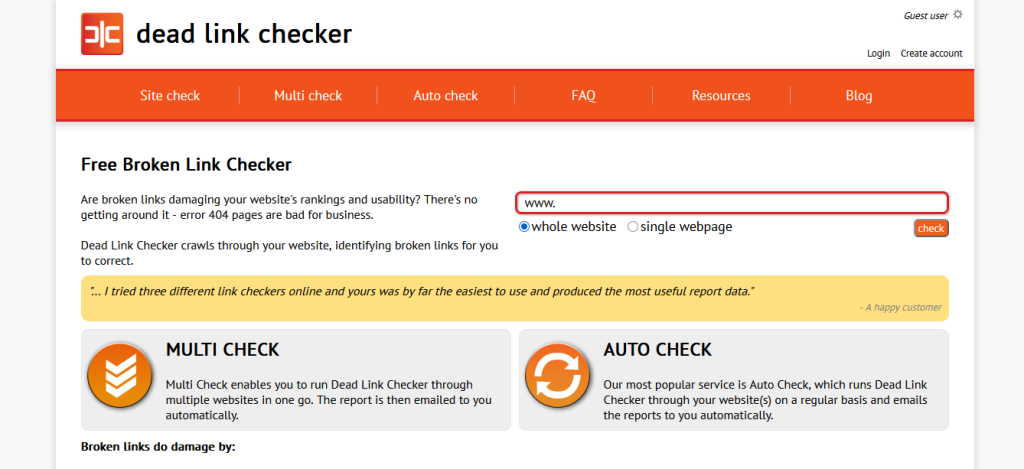
Task: Go to the FAQ menu item
Action: tap(584, 96)
